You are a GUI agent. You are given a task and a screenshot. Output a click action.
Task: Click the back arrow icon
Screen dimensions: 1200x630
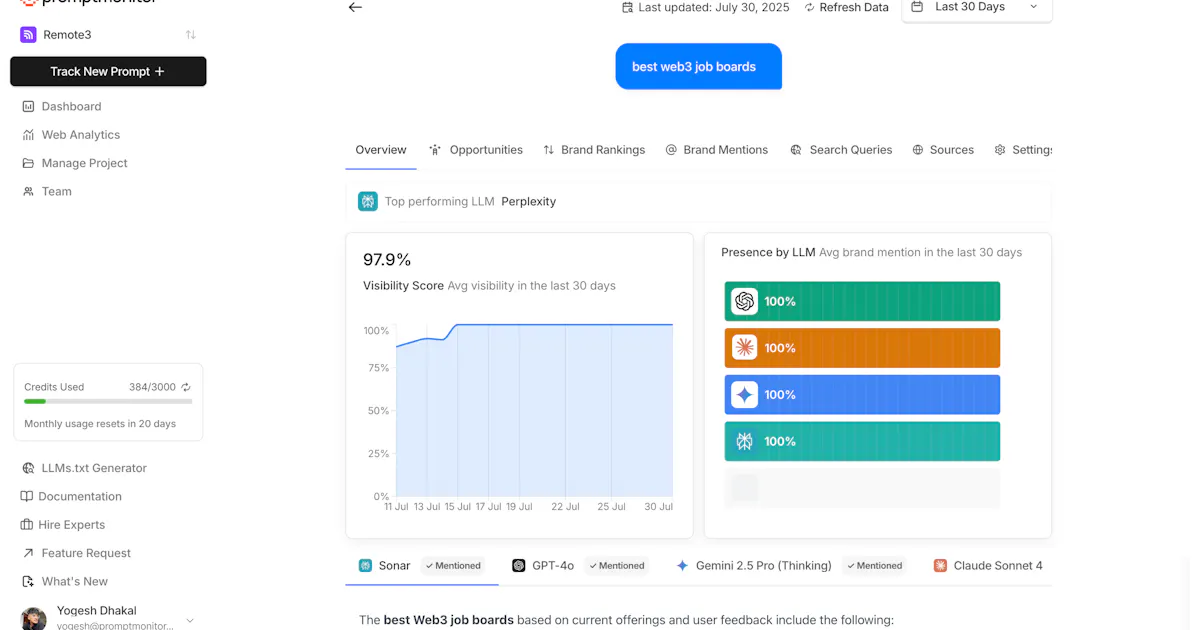(355, 7)
